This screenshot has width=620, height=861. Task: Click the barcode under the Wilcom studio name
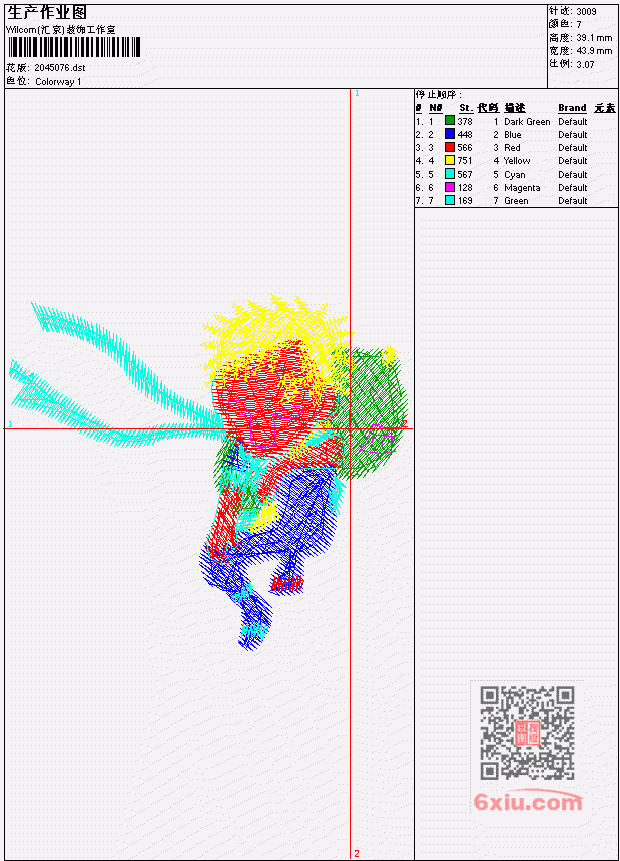[x=74, y=47]
